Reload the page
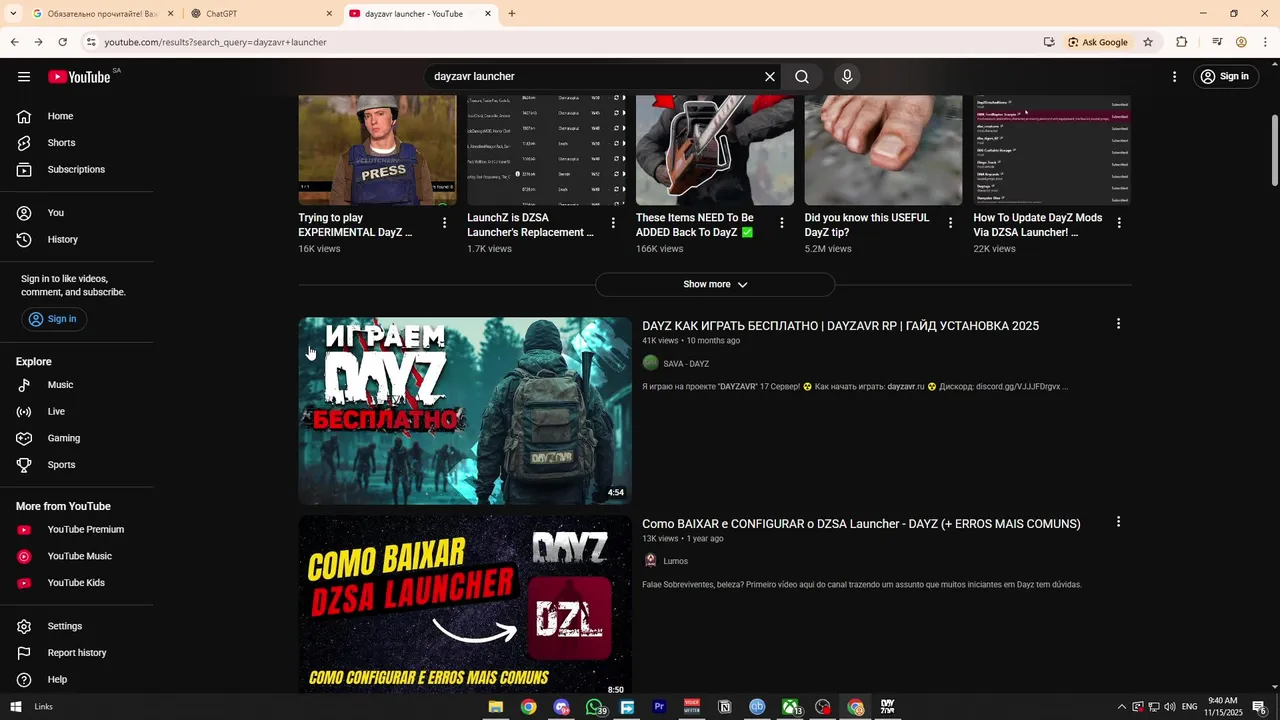This screenshot has height=720, width=1280. (62, 42)
